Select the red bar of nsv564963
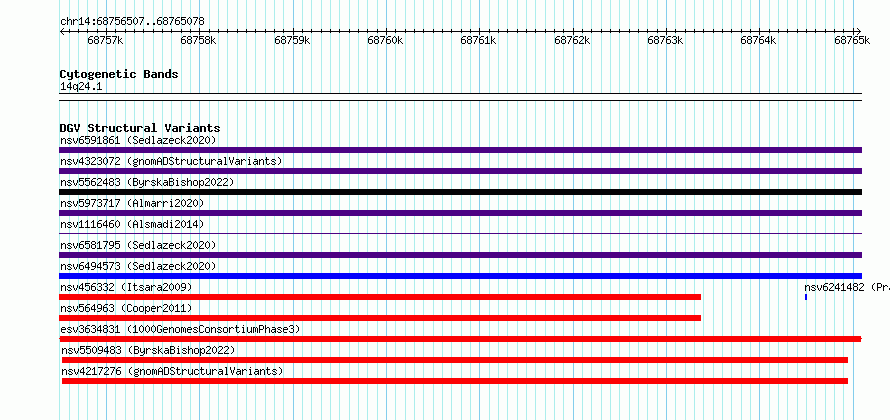 (x=380, y=318)
